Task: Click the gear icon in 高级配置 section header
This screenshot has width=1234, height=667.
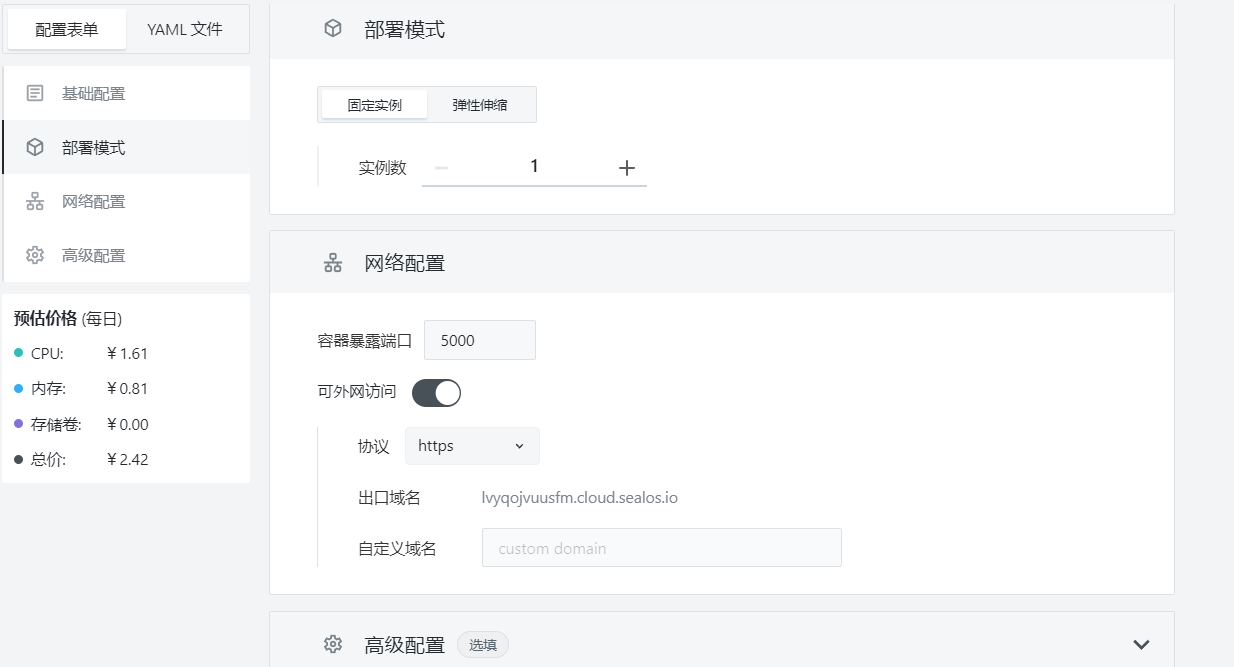Action: click(333, 644)
